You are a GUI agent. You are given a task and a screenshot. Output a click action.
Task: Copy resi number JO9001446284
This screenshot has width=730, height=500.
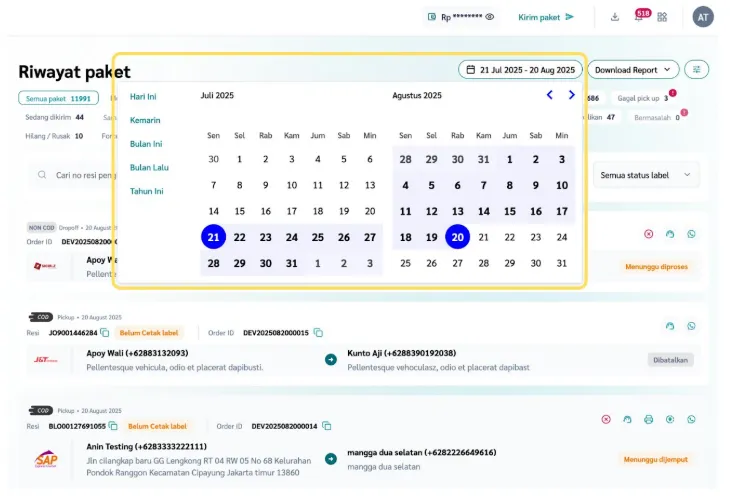pos(104,332)
